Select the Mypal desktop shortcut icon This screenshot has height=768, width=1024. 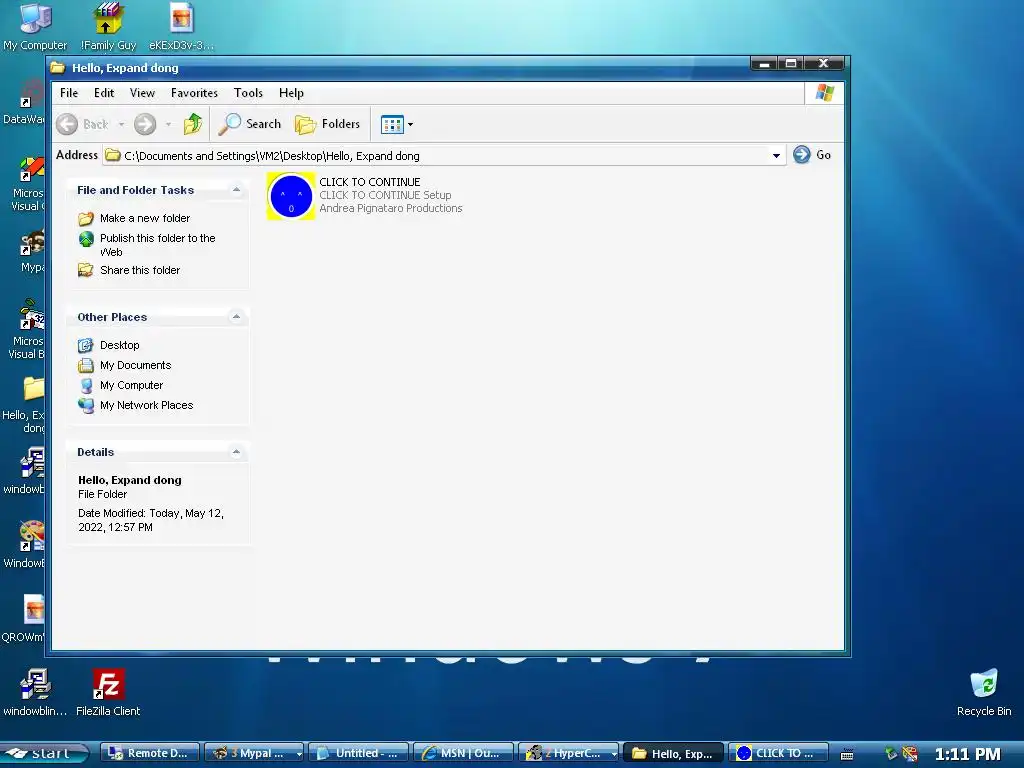[31, 251]
